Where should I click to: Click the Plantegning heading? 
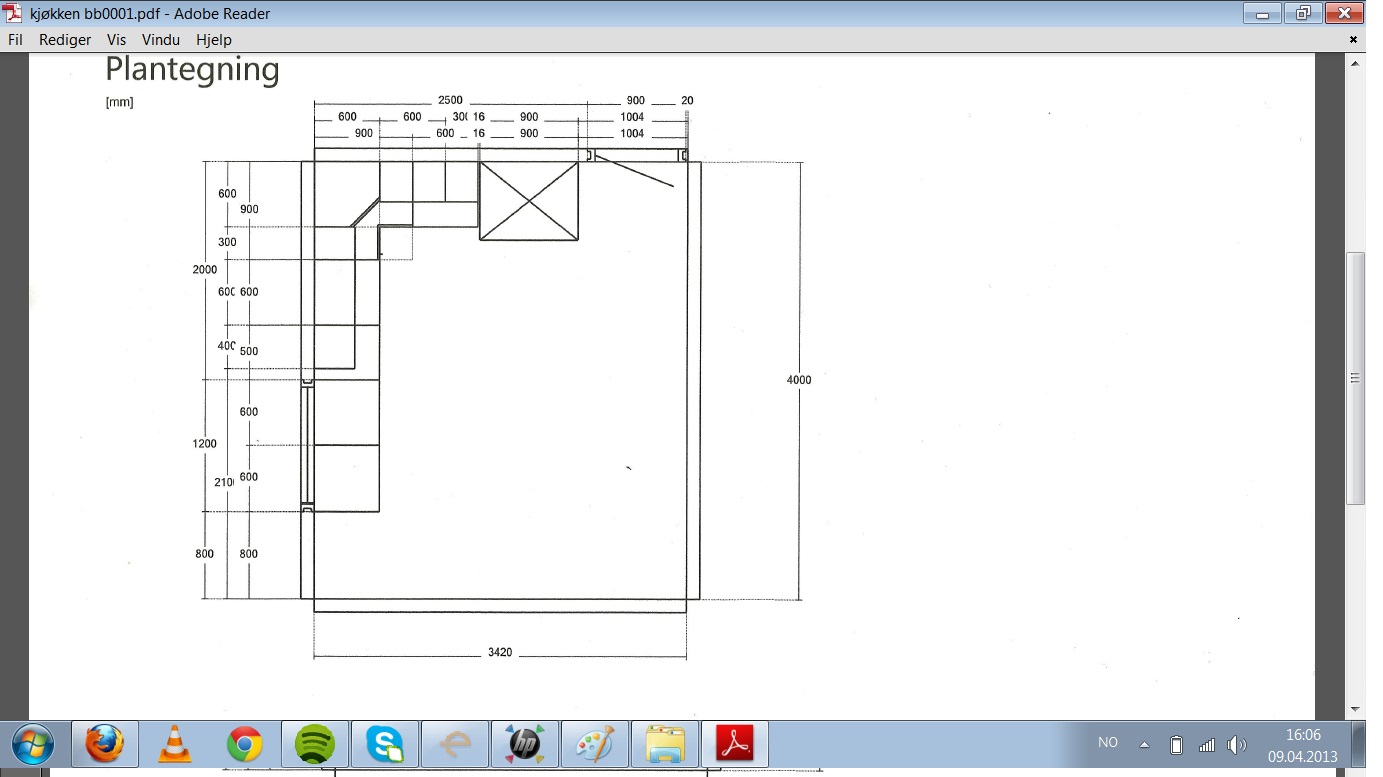[192, 70]
